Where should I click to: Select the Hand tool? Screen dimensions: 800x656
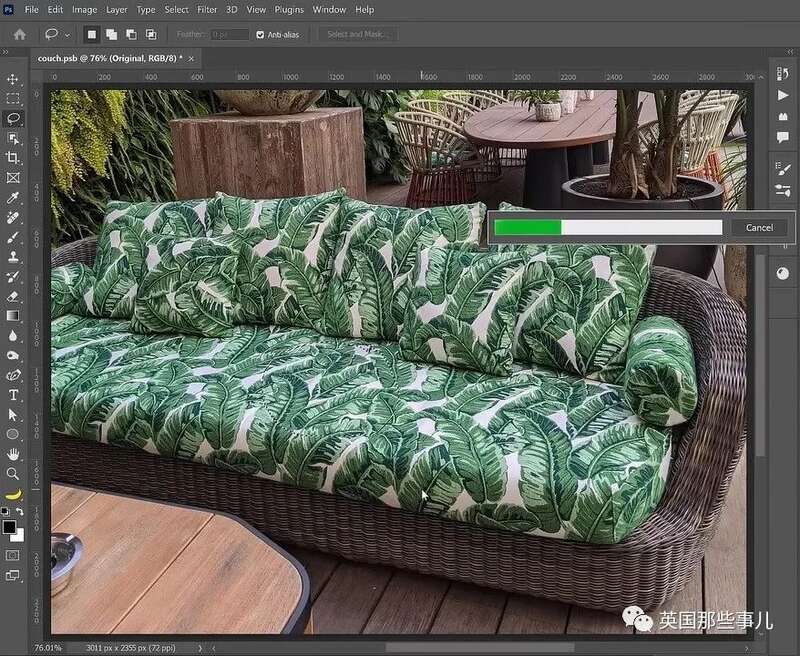[x=13, y=454]
